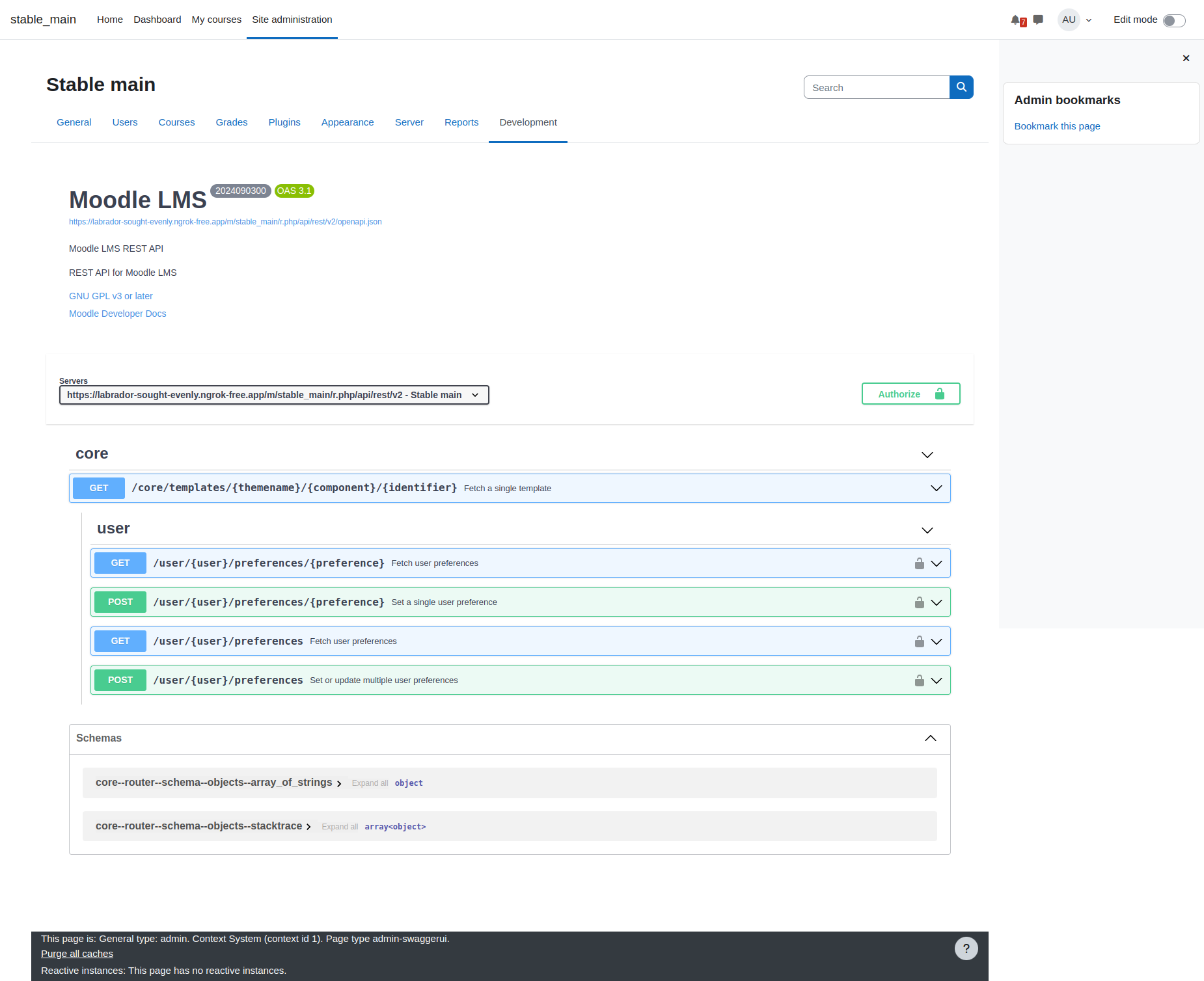This screenshot has height=981, width=1204.
Task: Click Expand all for stacktrace schema
Action: [340, 827]
